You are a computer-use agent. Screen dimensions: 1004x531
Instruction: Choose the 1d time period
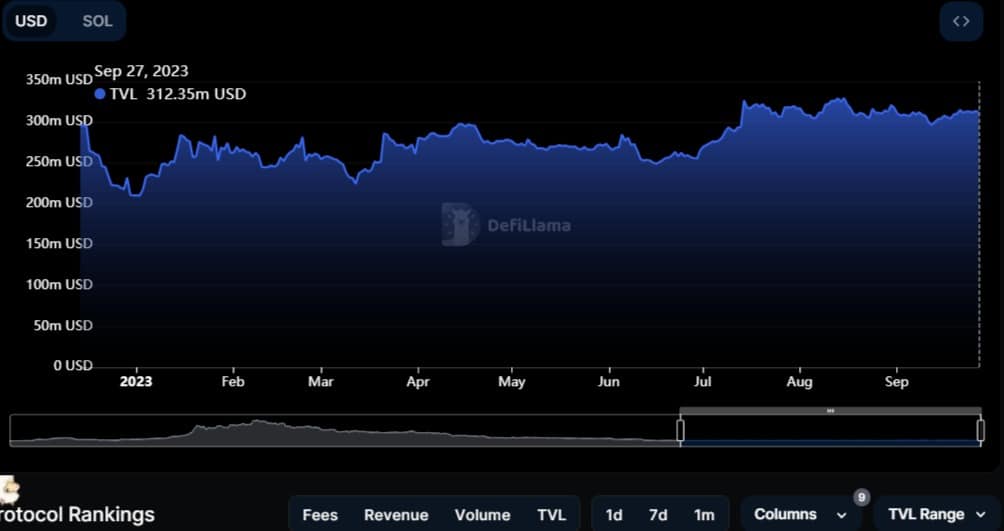pos(614,515)
